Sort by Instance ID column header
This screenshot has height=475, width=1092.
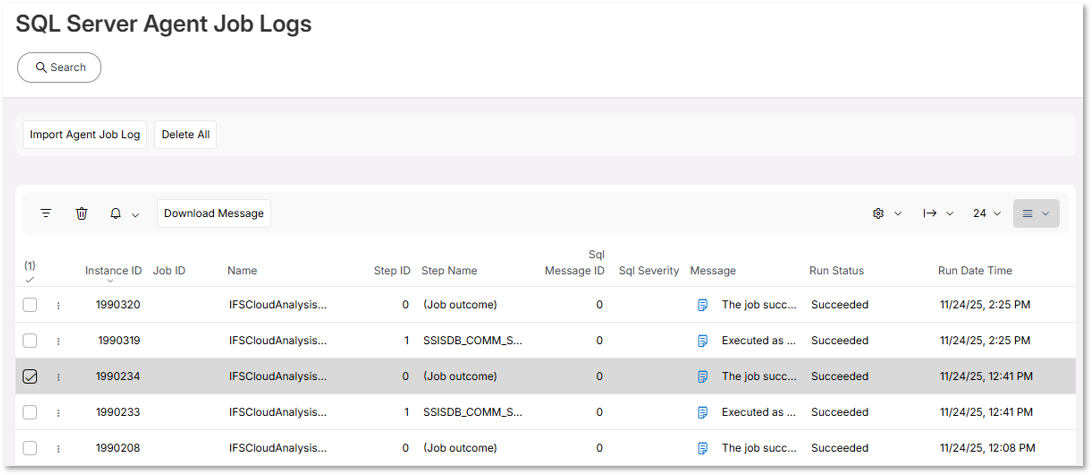pos(114,271)
